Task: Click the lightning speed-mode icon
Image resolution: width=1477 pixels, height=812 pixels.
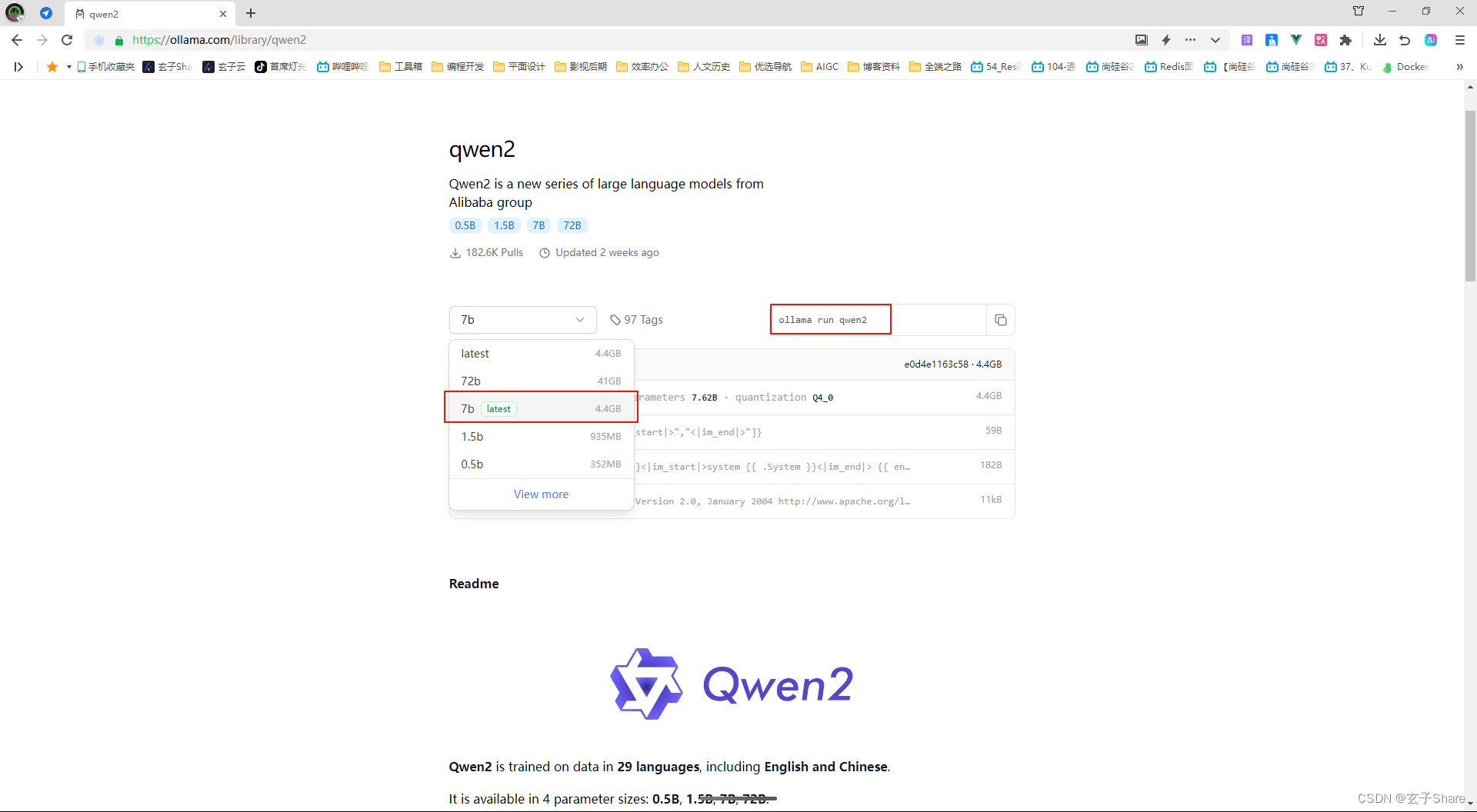Action: pos(1166,40)
